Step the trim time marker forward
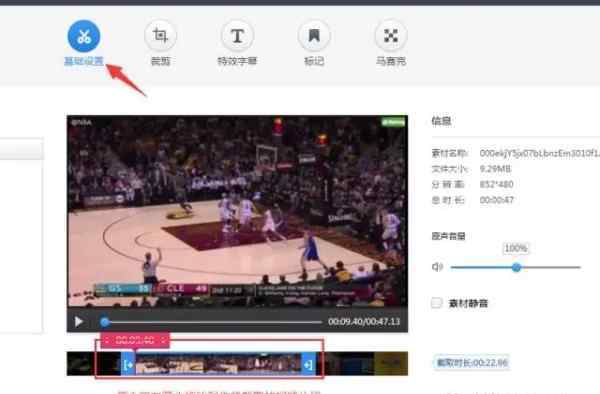Image resolution: width=600 pixels, height=394 pixels. pyautogui.click(x=163, y=340)
